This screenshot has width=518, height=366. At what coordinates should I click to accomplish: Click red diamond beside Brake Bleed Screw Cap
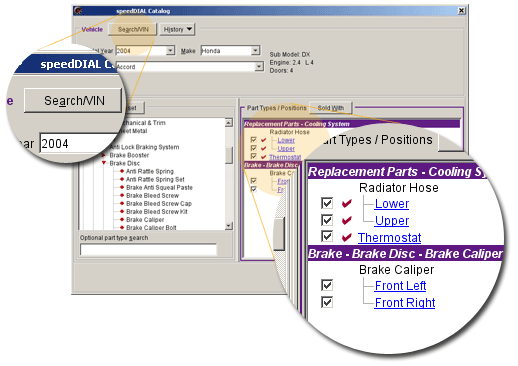tap(122, 203)
